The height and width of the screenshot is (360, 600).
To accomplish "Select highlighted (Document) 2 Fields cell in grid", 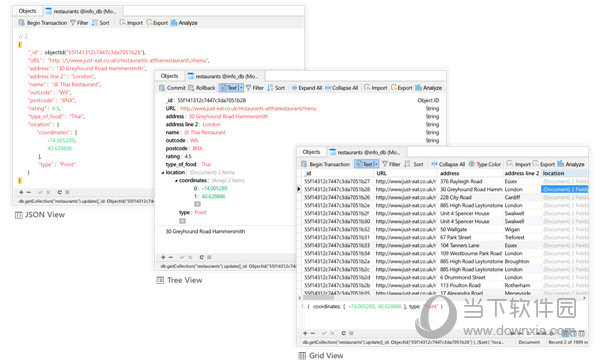I will [565, 189].
